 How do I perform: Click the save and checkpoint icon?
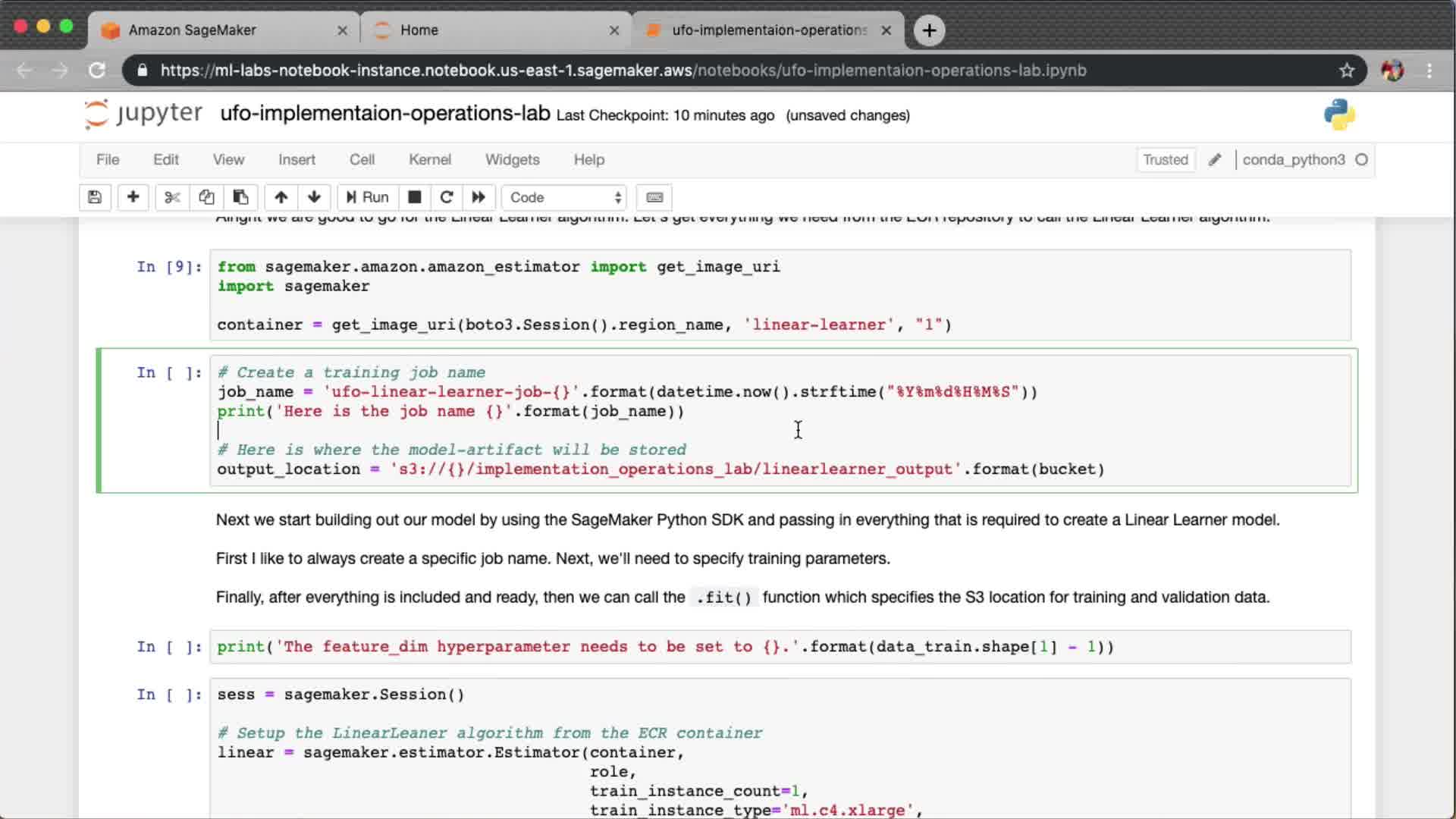tap(95, 197)
